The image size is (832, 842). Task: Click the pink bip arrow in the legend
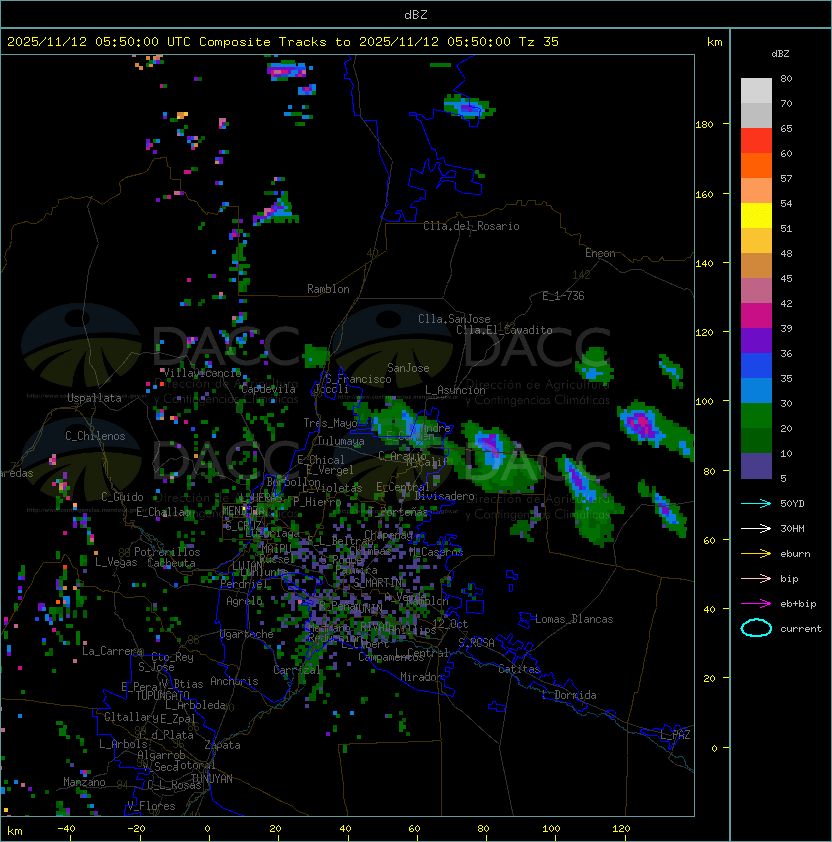(756, 579)
